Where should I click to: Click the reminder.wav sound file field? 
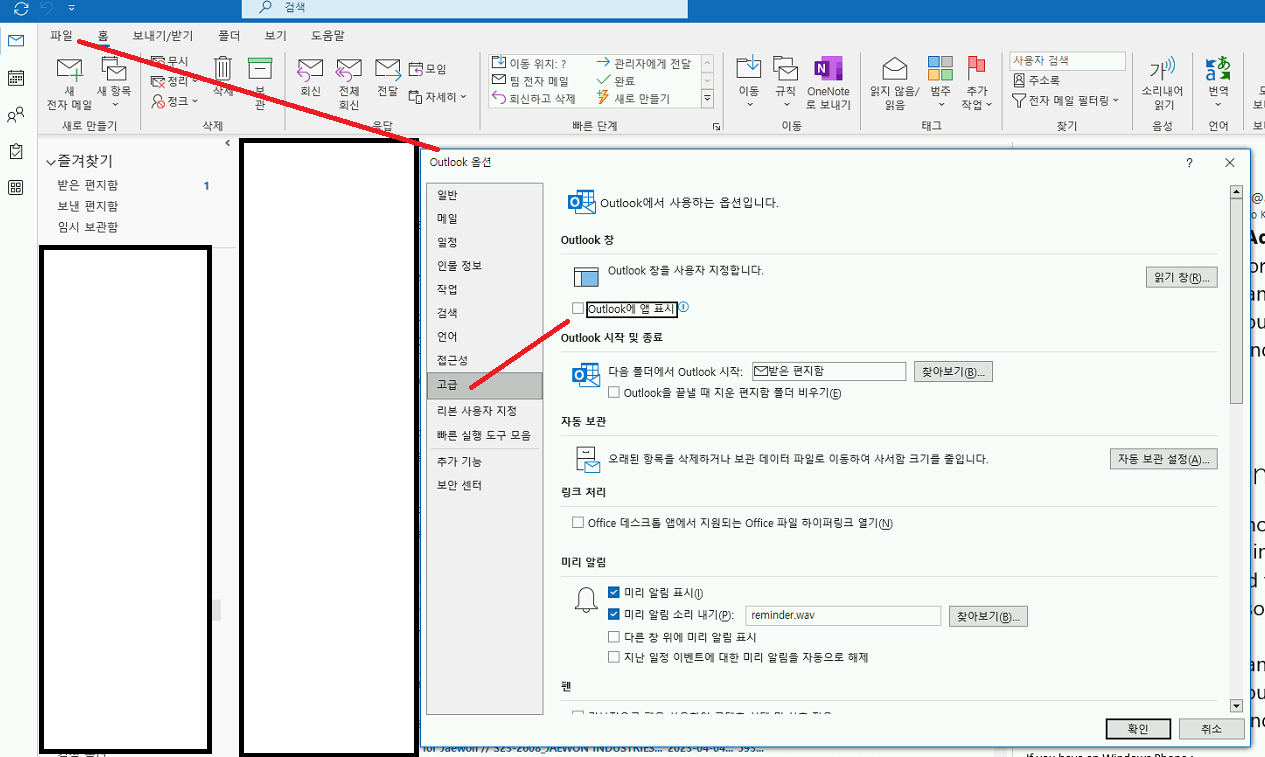coord(843,616)
